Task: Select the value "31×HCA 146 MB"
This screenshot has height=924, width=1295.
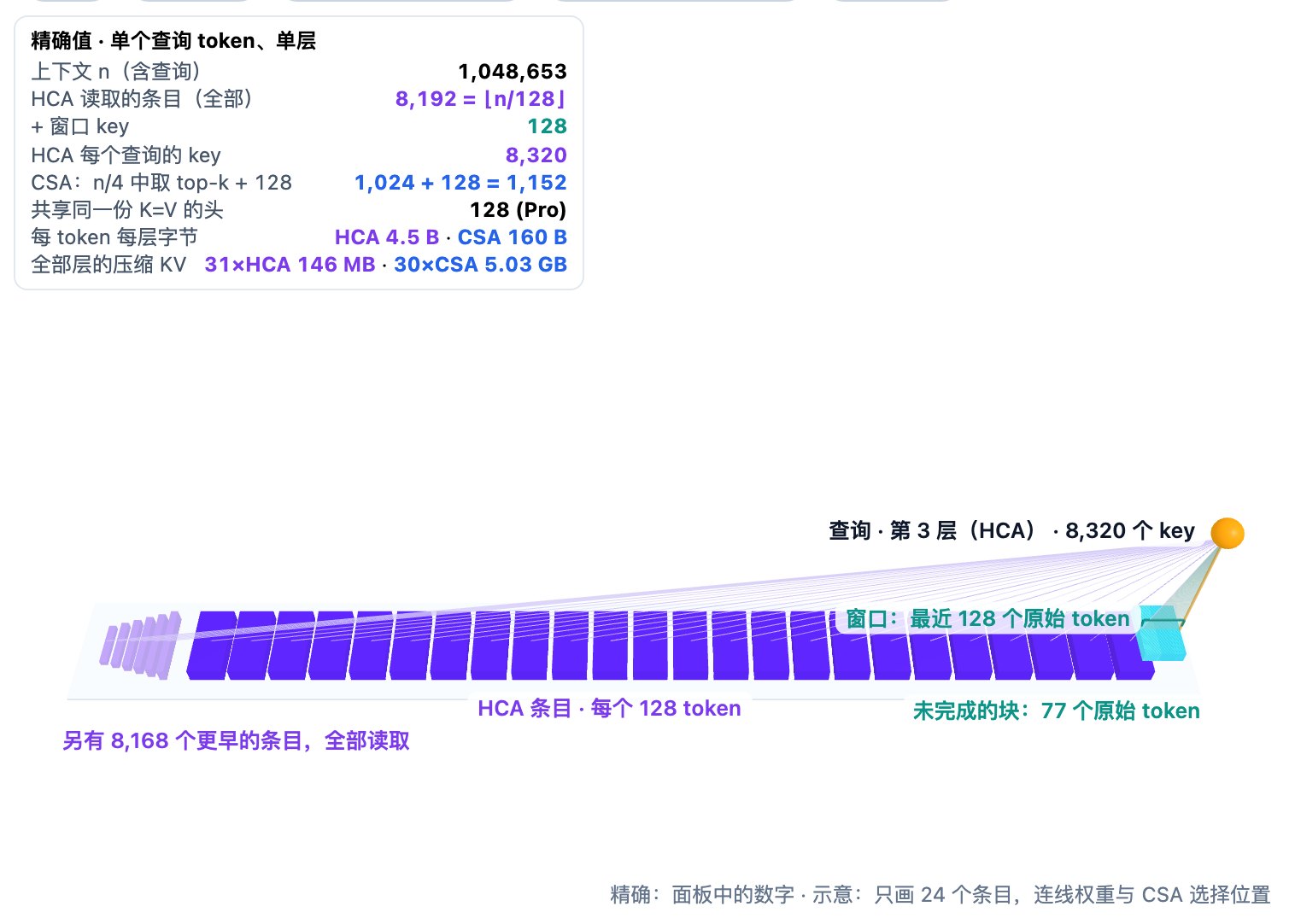Action: [x=290, y=265]
